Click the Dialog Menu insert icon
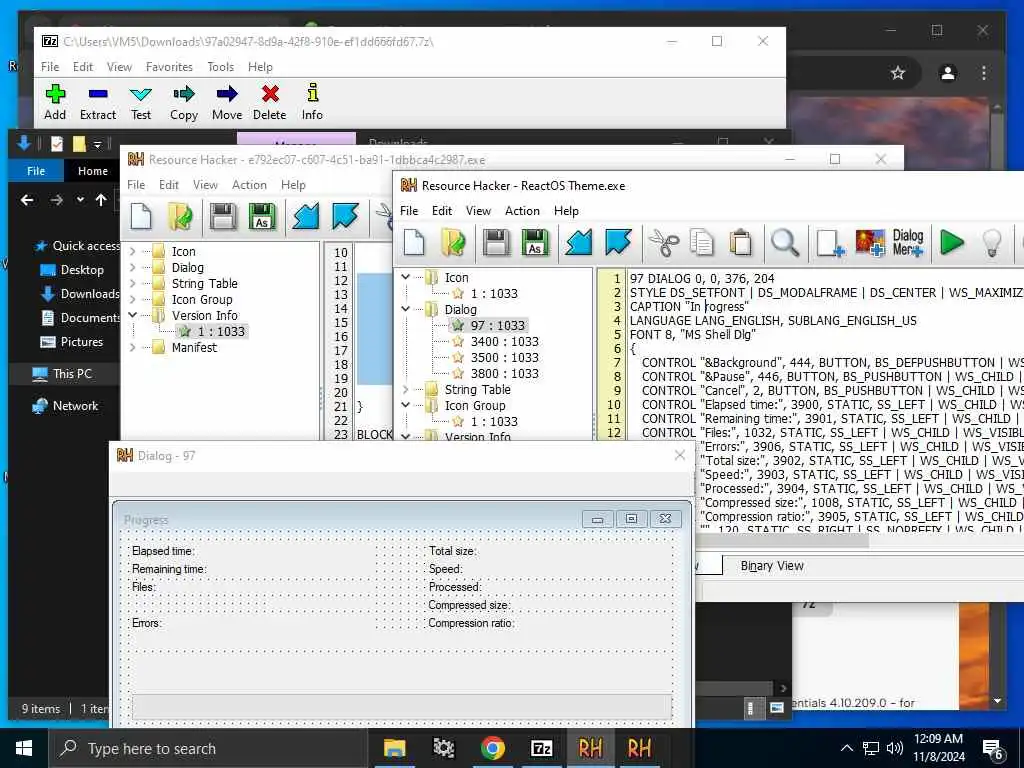This screenshot has width=1024, height=768. pos(908,242)
